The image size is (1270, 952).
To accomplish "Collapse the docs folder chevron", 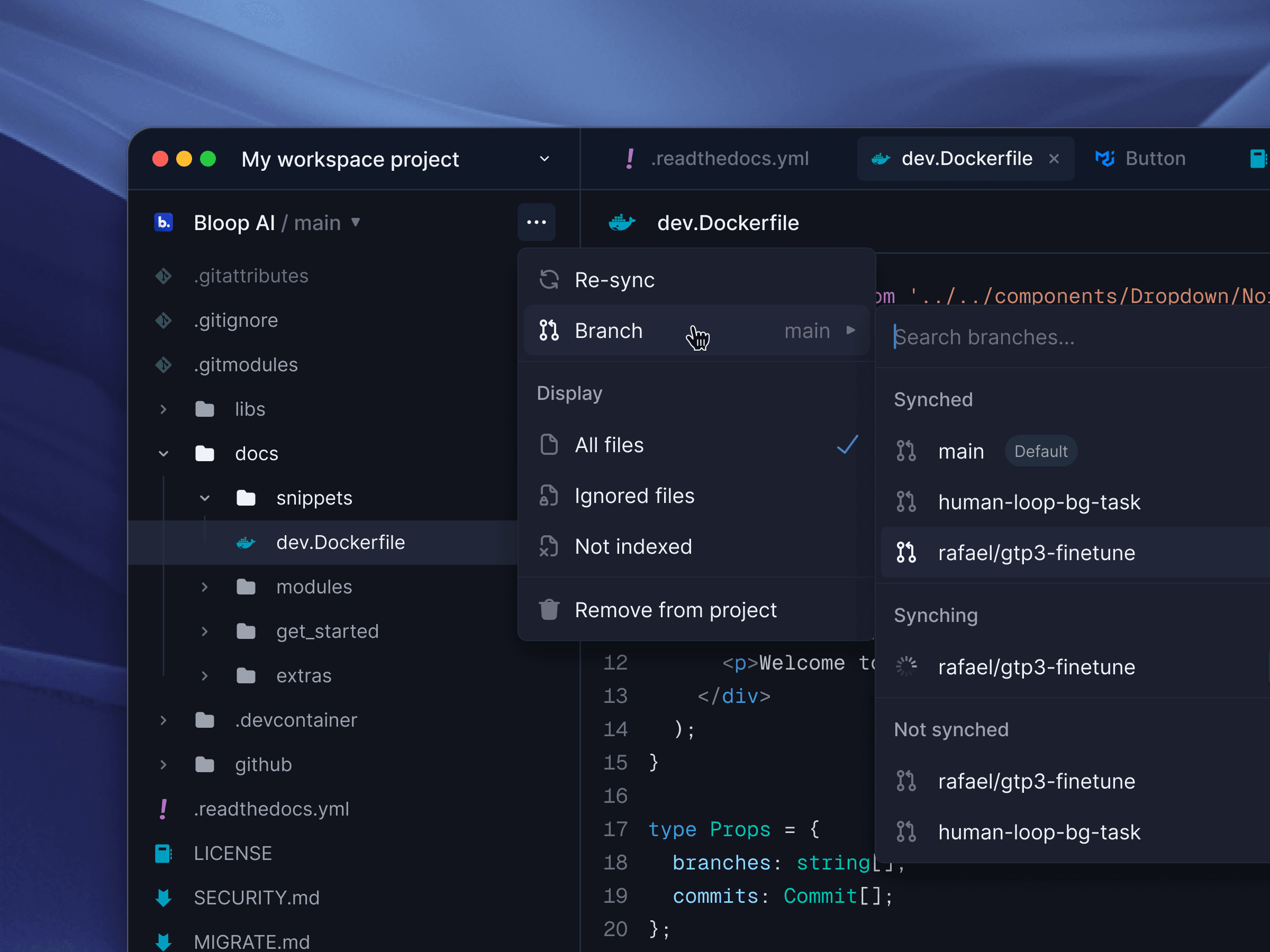I will [x=164, y=453].
